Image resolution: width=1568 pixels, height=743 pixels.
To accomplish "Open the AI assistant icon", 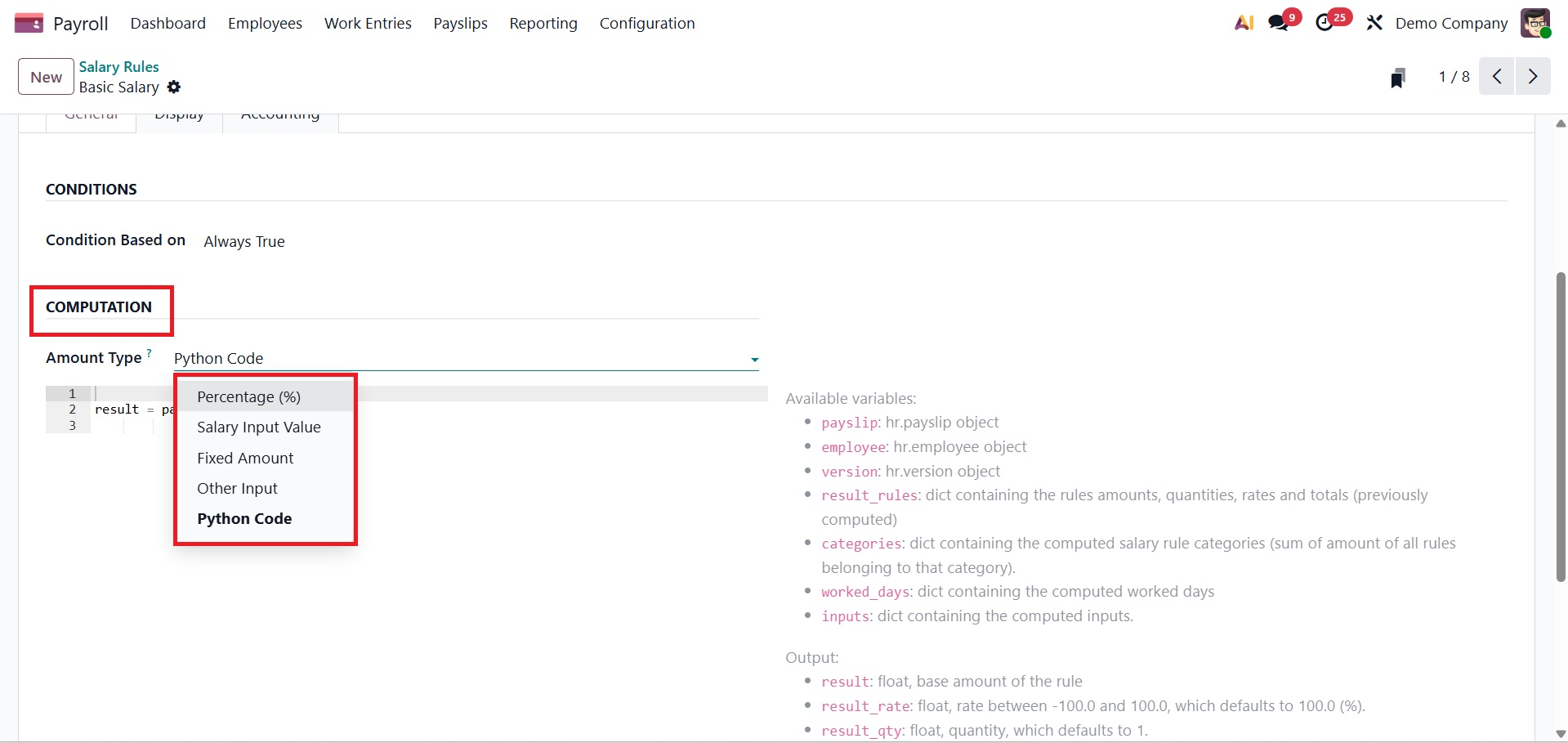I will pos(1244,23).
